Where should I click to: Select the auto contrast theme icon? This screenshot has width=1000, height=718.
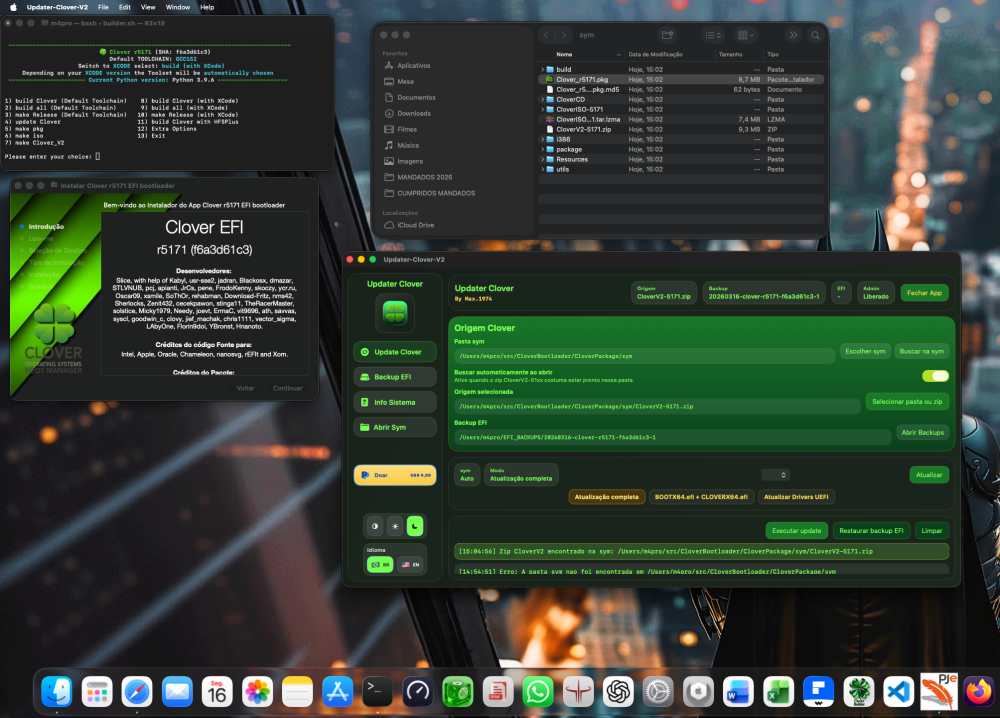click(x=375, y=526)
